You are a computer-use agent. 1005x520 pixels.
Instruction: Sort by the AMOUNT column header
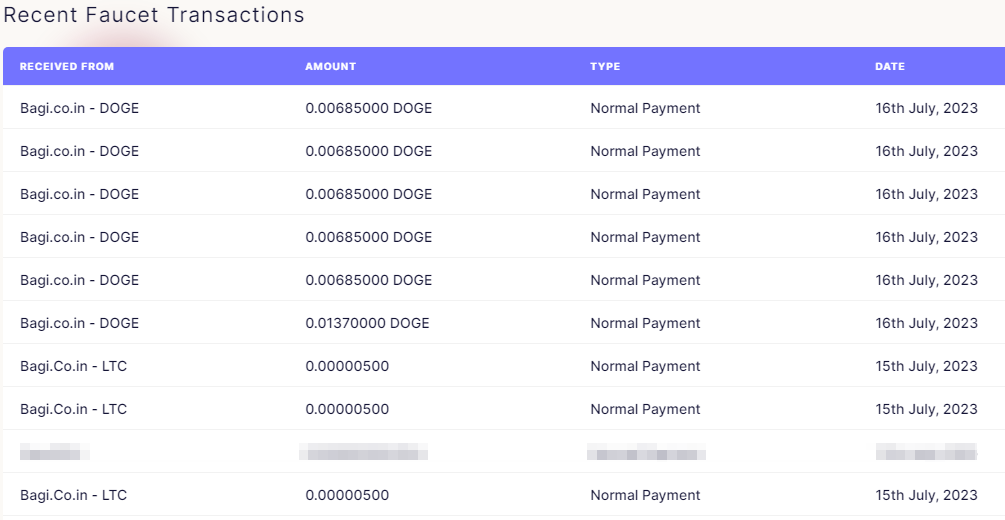pyautogui.click(x=330, y=66)
